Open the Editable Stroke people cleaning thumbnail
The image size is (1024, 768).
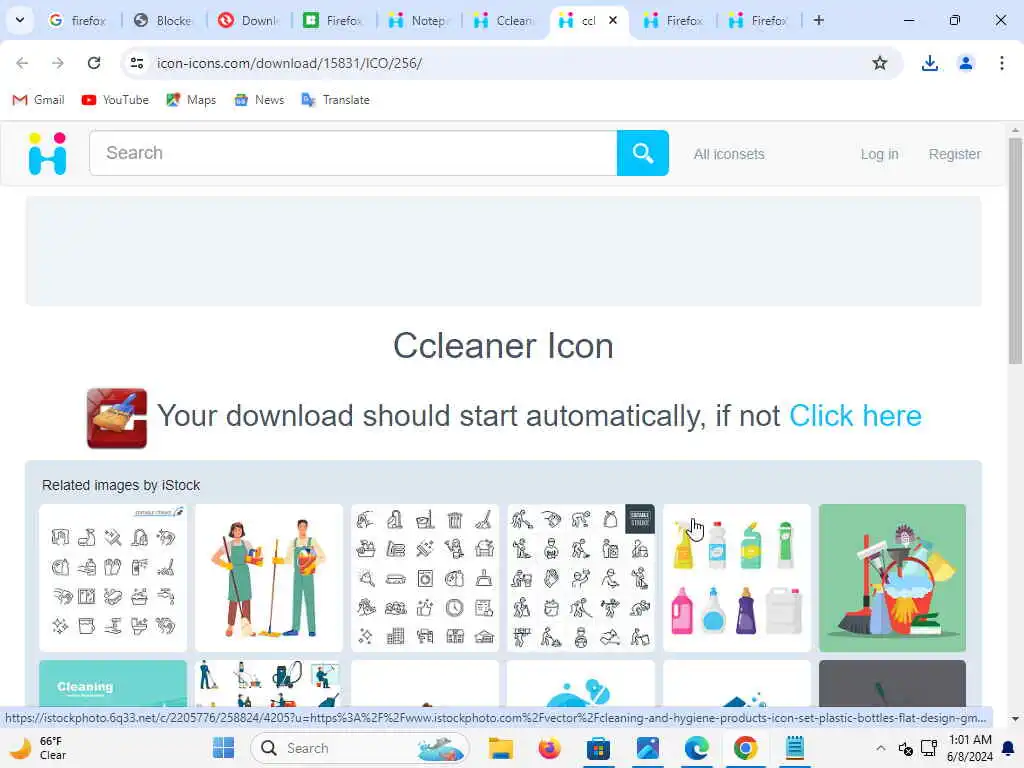point(581,577)
